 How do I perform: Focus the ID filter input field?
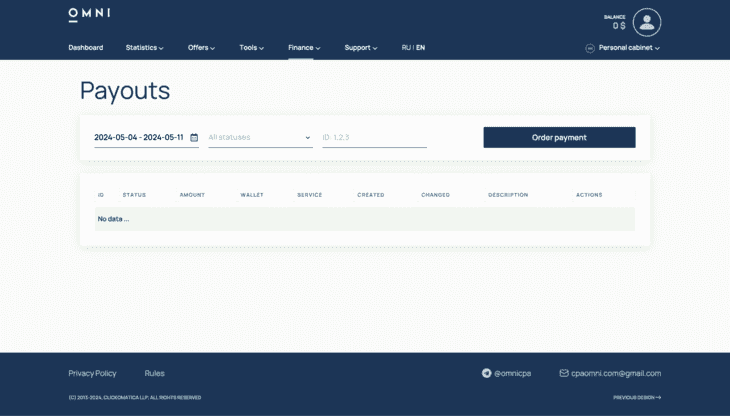point(374,137)
